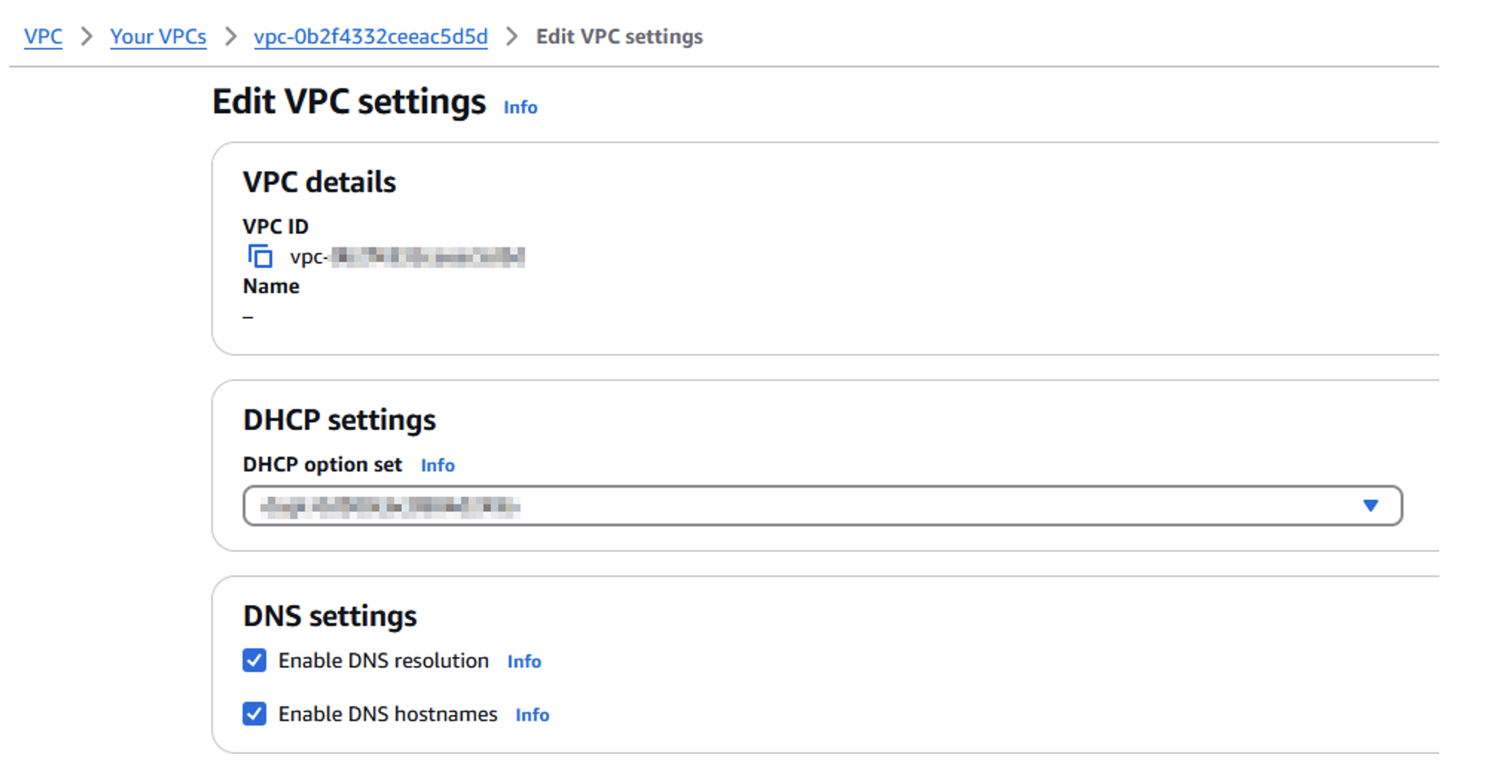Click the chevron before Edit VPC settings breadcrumb

click(512, 37)
